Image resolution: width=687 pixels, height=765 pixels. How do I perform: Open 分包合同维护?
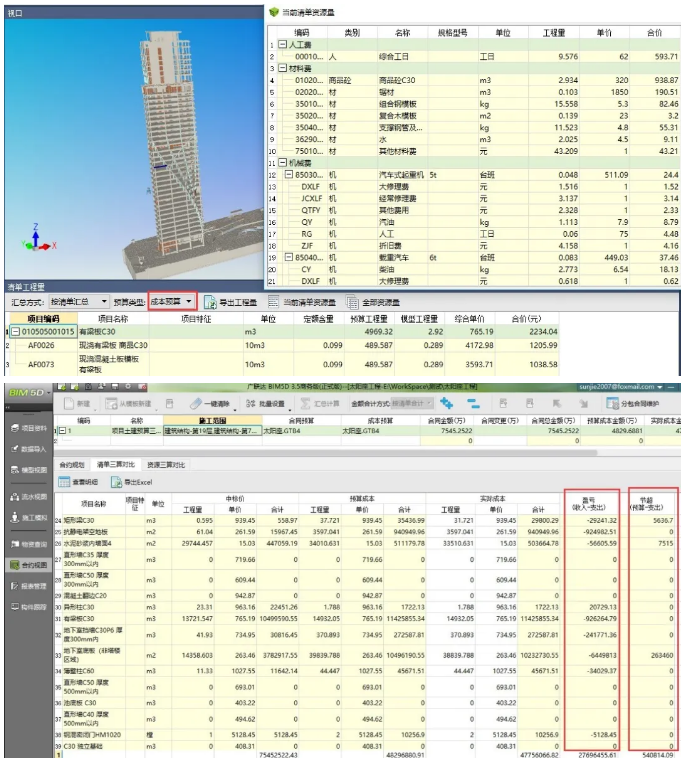(632, 403)
